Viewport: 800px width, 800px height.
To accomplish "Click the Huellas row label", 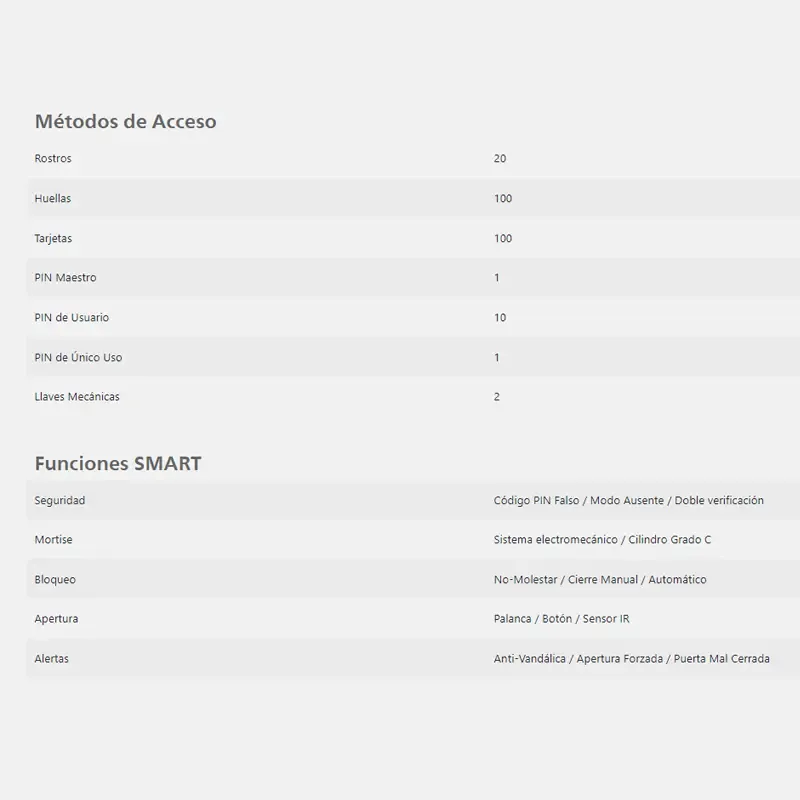I will tap(53, 198).
